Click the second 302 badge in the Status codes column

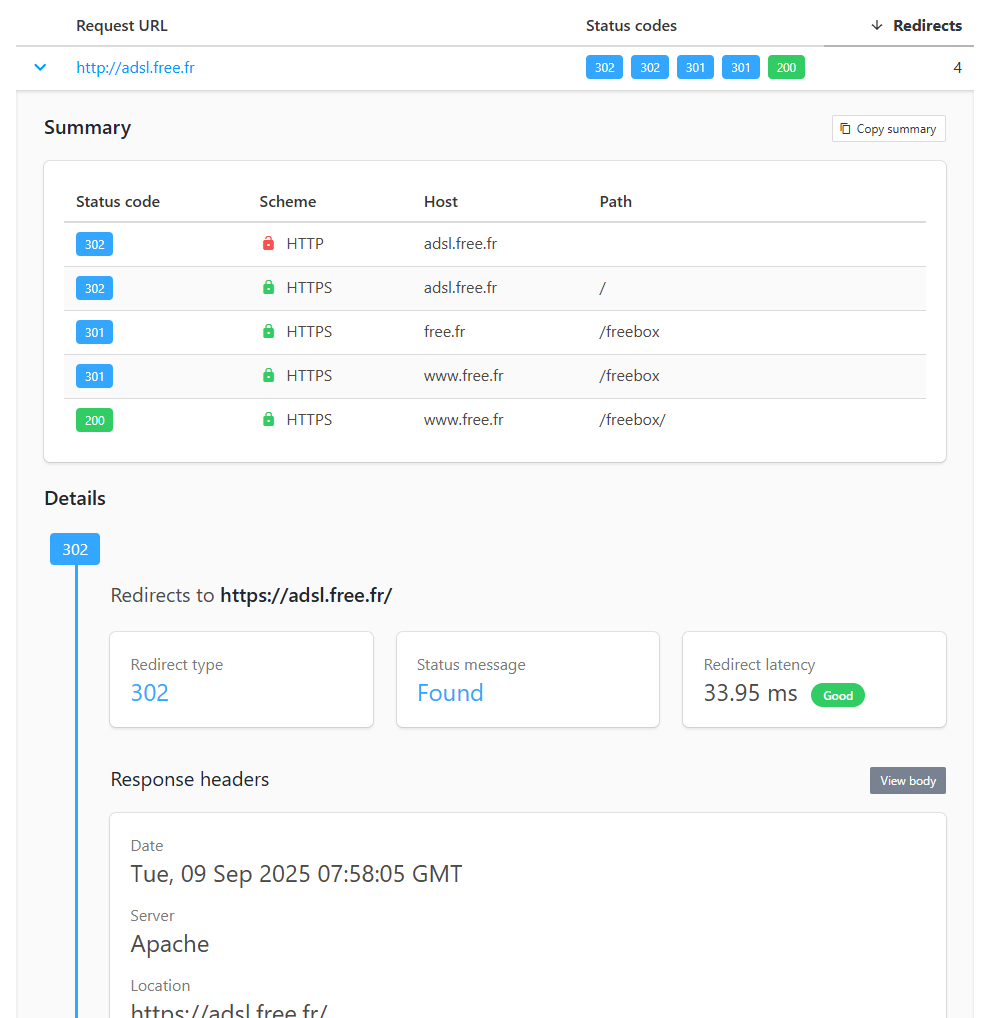pos(649,68)
